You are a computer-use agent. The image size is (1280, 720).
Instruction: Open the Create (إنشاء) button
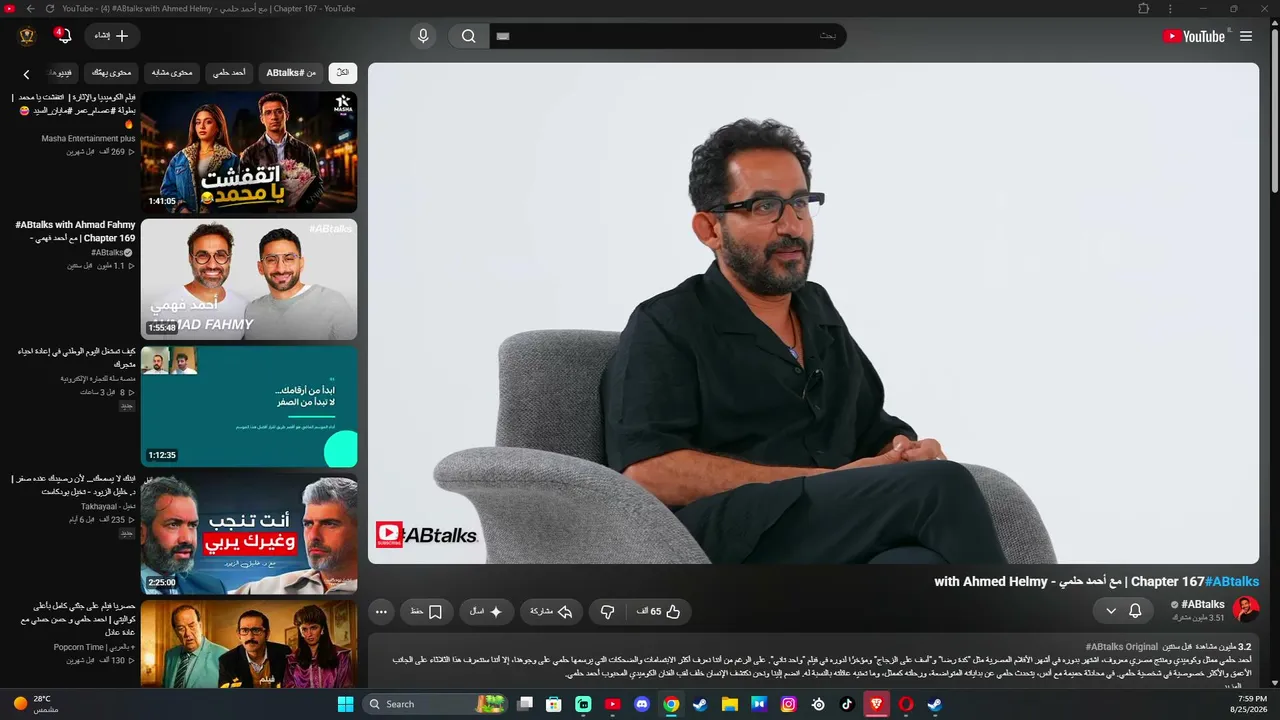click(x=112, y=36)
